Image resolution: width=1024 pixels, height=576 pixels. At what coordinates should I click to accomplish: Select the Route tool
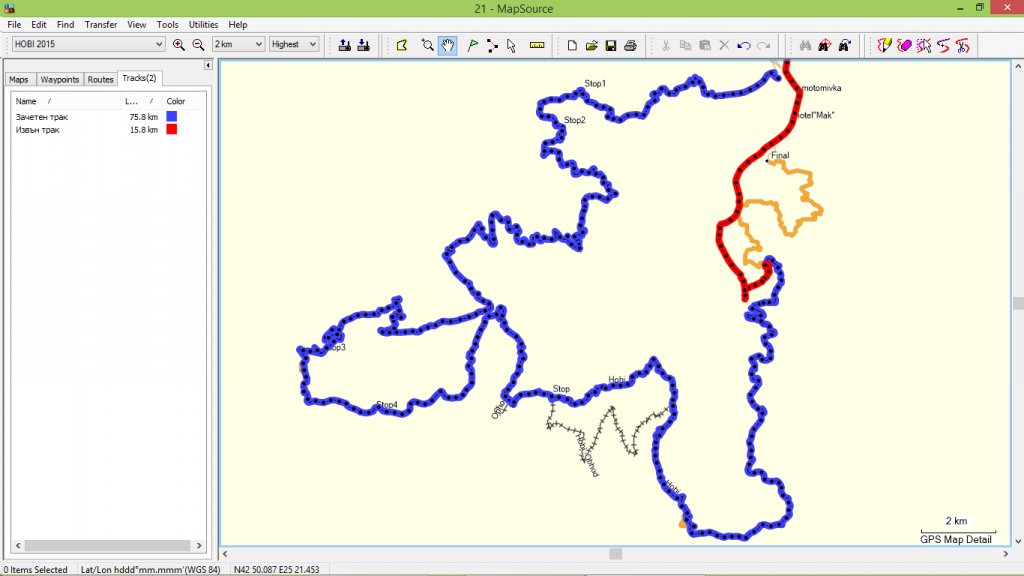pos(492,45)
